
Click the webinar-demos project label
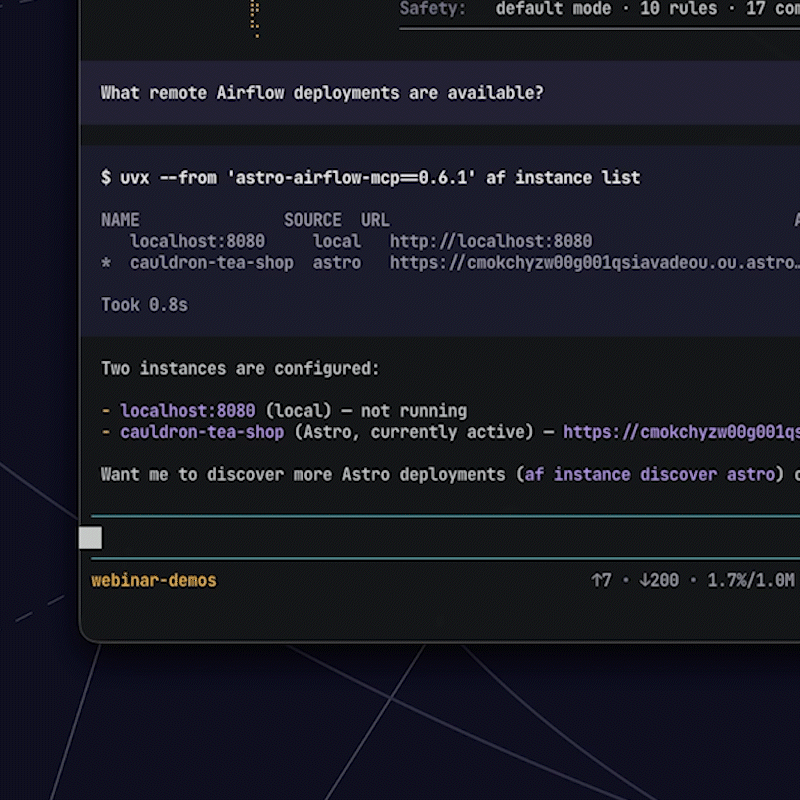[x=154, y=580]
